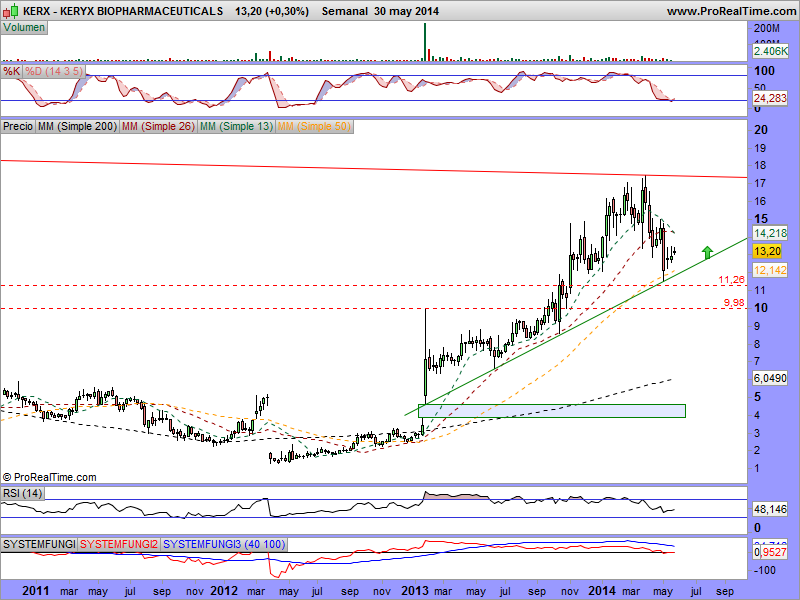The width and height of the screenshot is (800, 600).
Task: Open the Volumen indicator label
Action: (x=24, y=28)
